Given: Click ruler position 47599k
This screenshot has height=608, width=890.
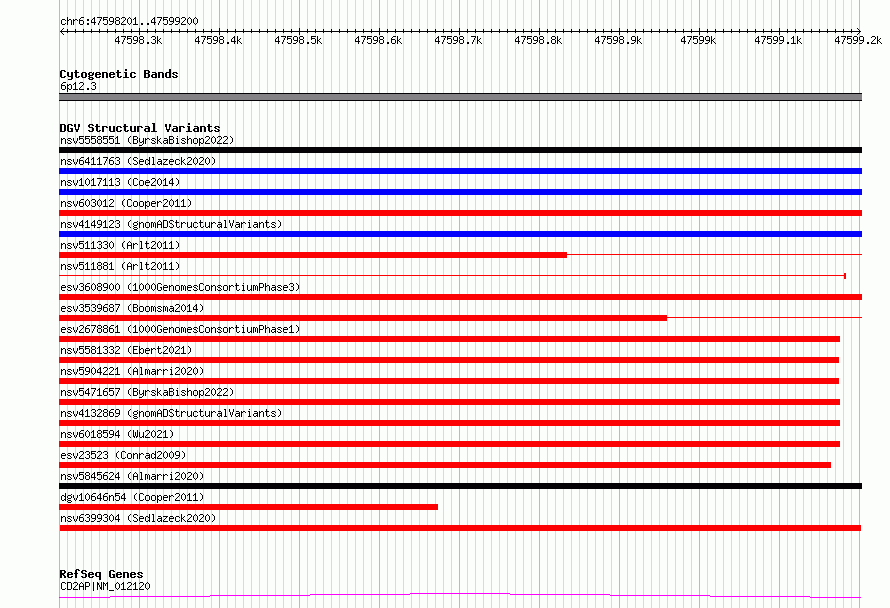Looking at the screenshot, I should coord(698,40).
